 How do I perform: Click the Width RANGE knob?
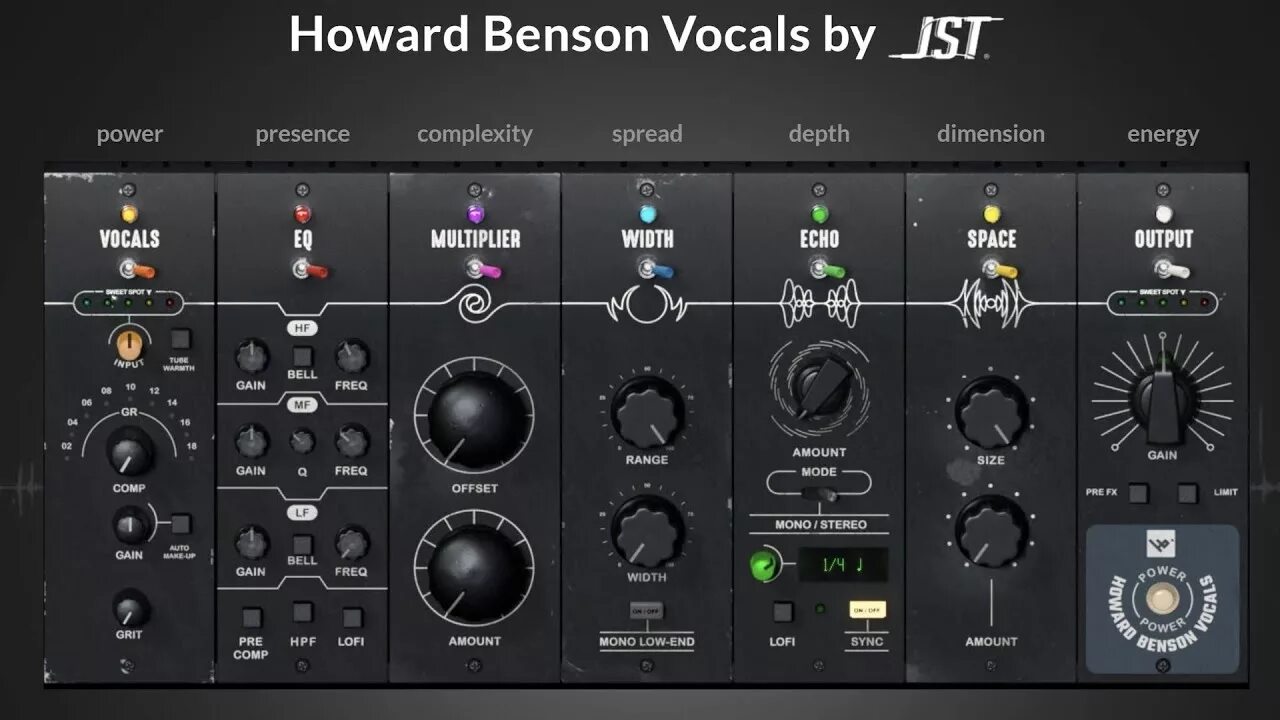coord(647,413)
